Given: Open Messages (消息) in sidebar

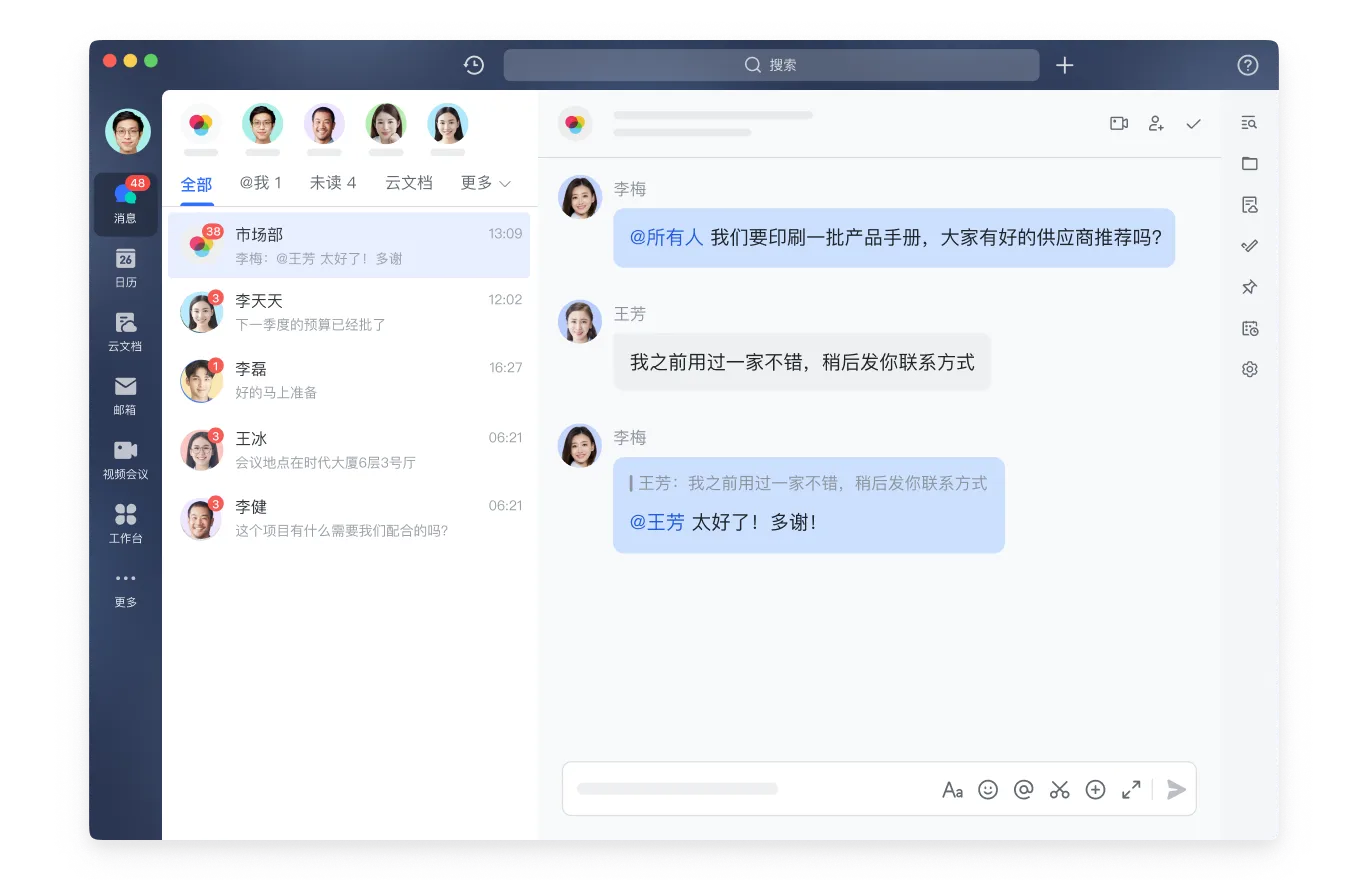Looking at the screenshot, I should click(x=125, y=204).
